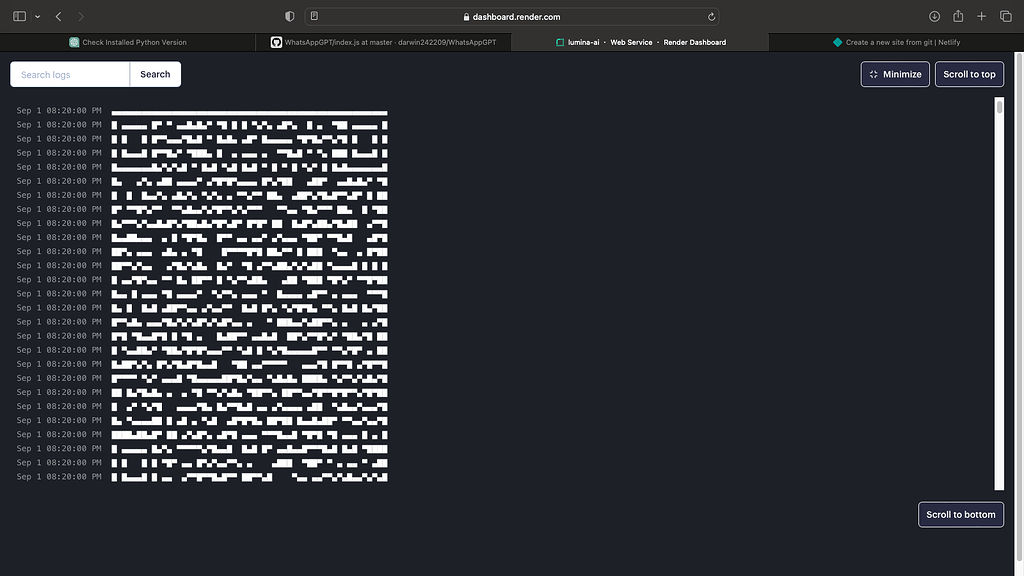This screenshot has width=1024, height=576.
Task: Click the forward navigation arrow
Action: (x=80, y=16)
